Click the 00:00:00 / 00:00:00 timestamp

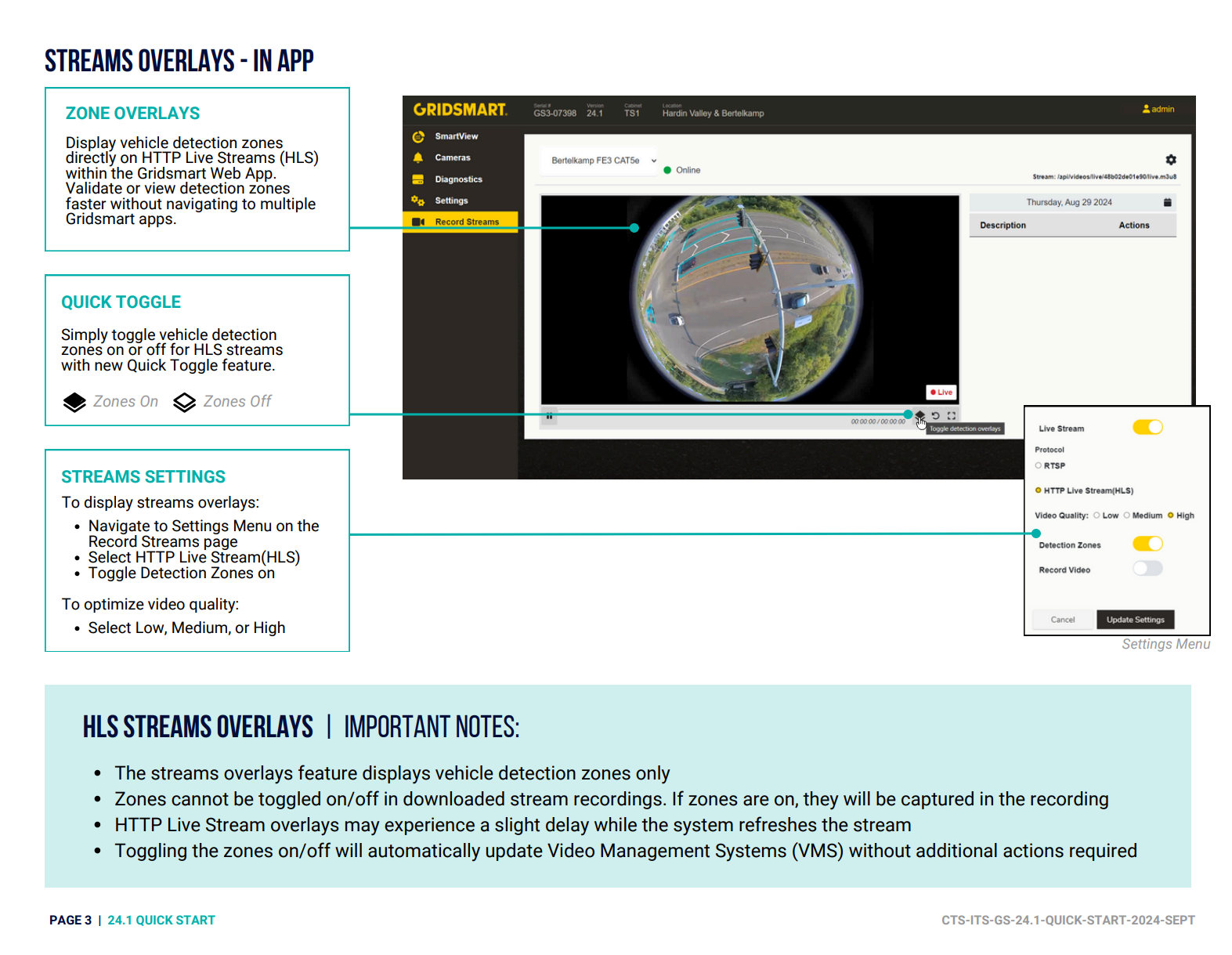click(x=878, y=421)
